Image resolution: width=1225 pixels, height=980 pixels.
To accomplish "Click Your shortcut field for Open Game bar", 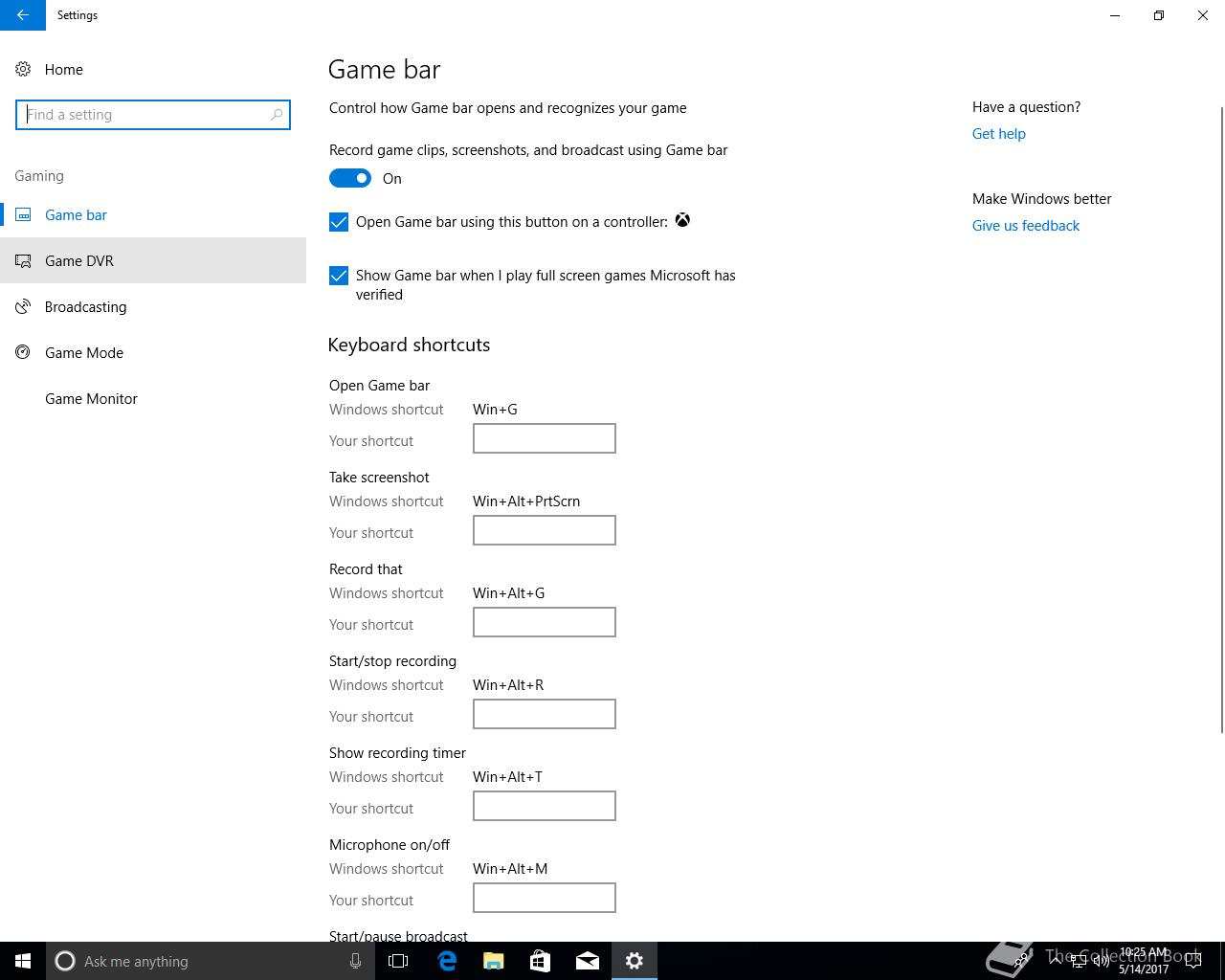I will (545, 438).
